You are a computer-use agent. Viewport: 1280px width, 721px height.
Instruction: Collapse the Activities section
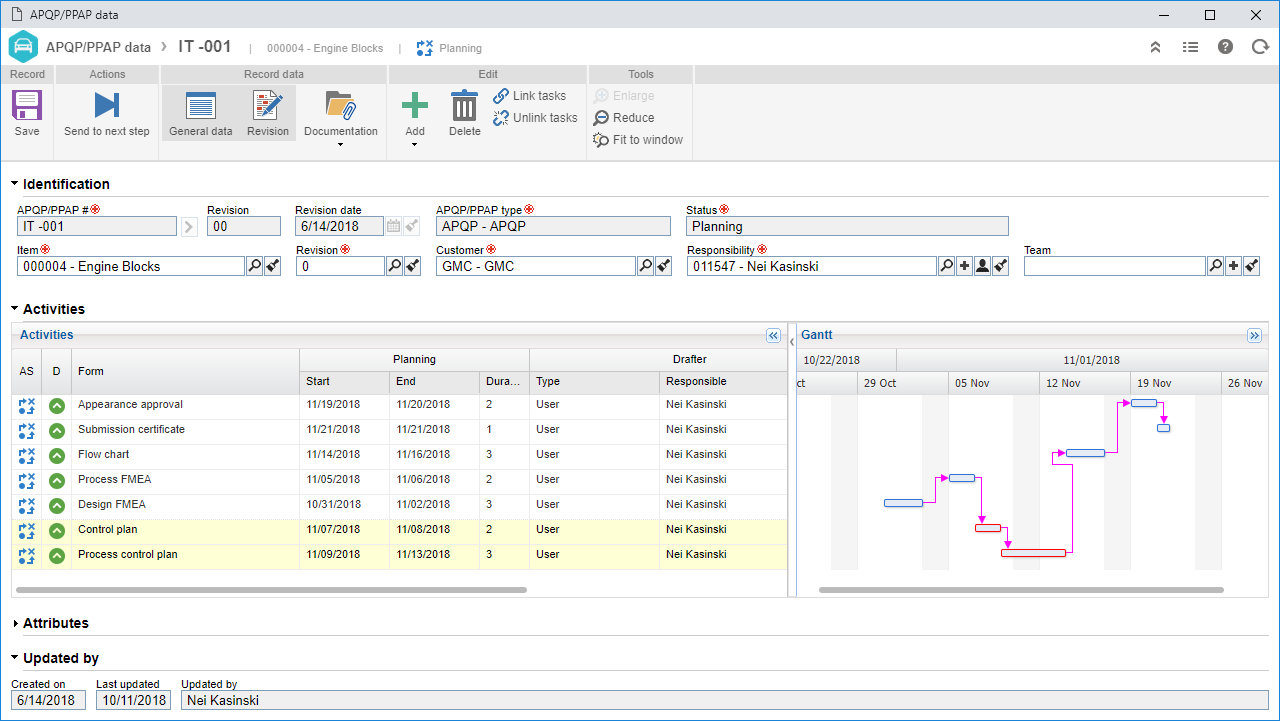point(15,309)
